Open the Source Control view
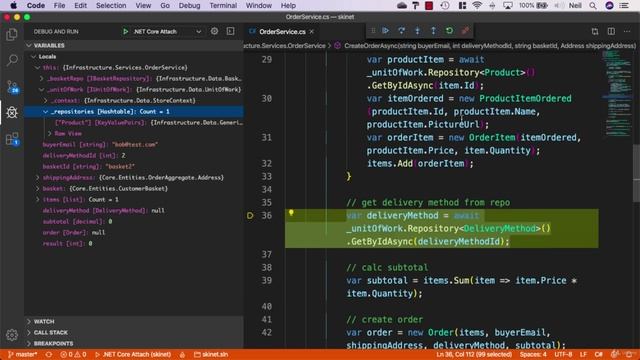 point(12,86)
